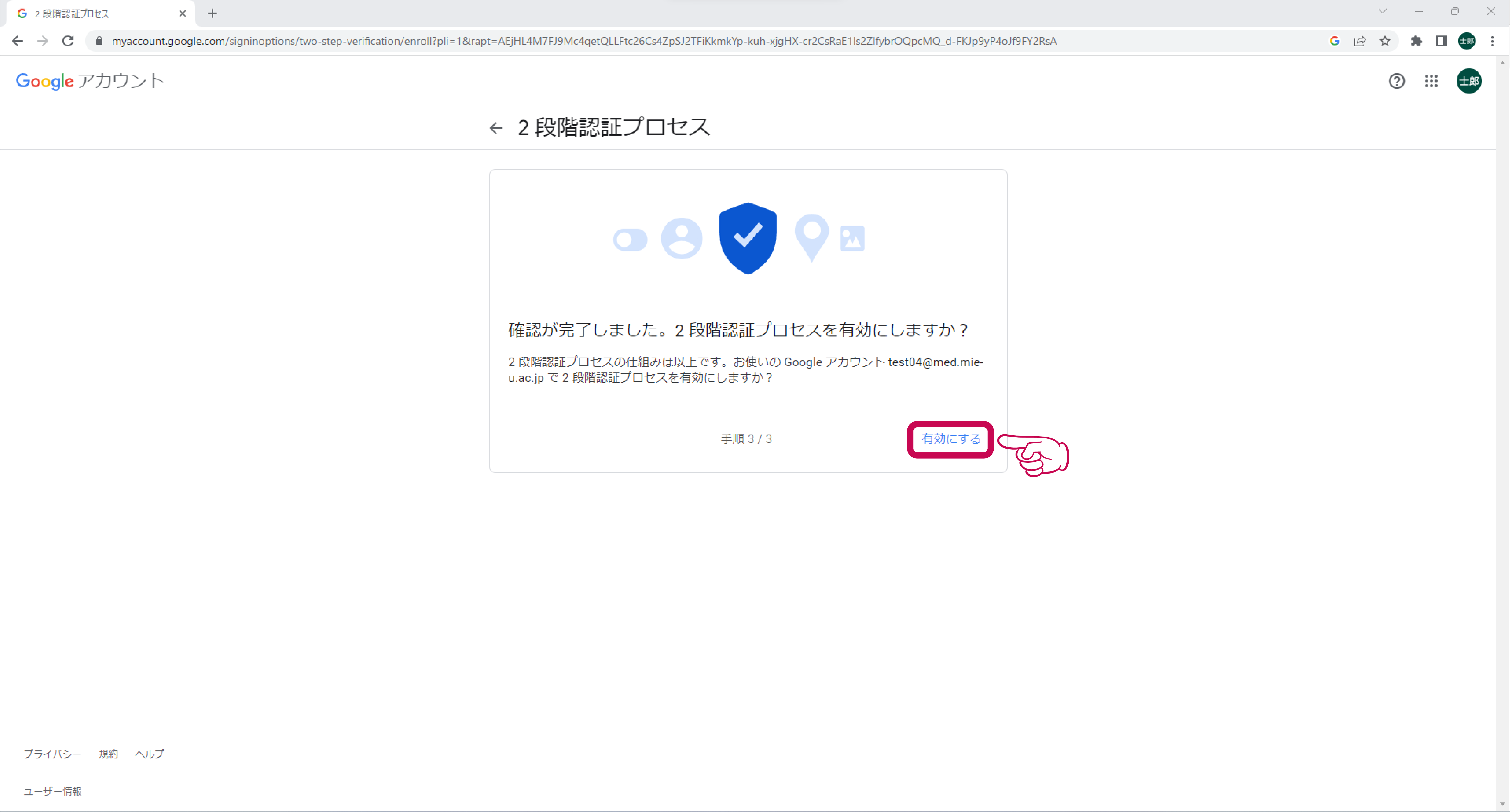Click the 手順 3 / 3 step text
The height and width of the screenshot is (812, 1510).
tap(746, 439)
